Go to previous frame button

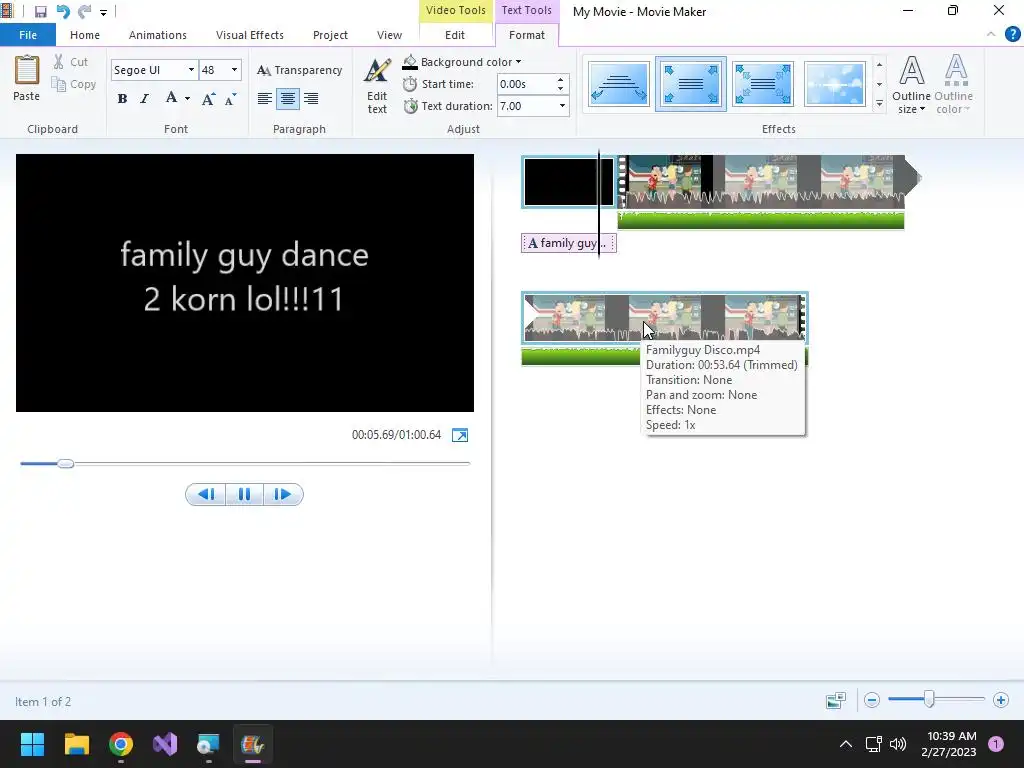click(x=206, y=494)
